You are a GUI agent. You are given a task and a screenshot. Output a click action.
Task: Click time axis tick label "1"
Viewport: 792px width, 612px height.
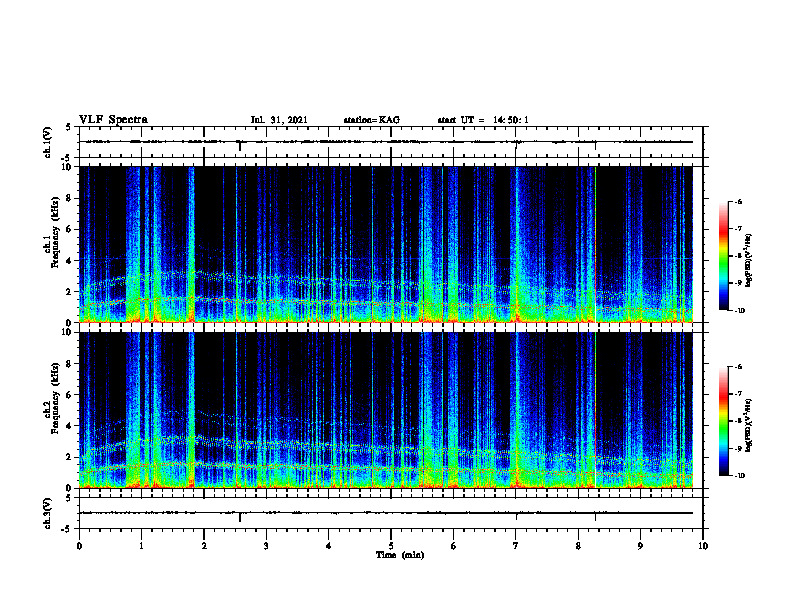pos(141,546)
